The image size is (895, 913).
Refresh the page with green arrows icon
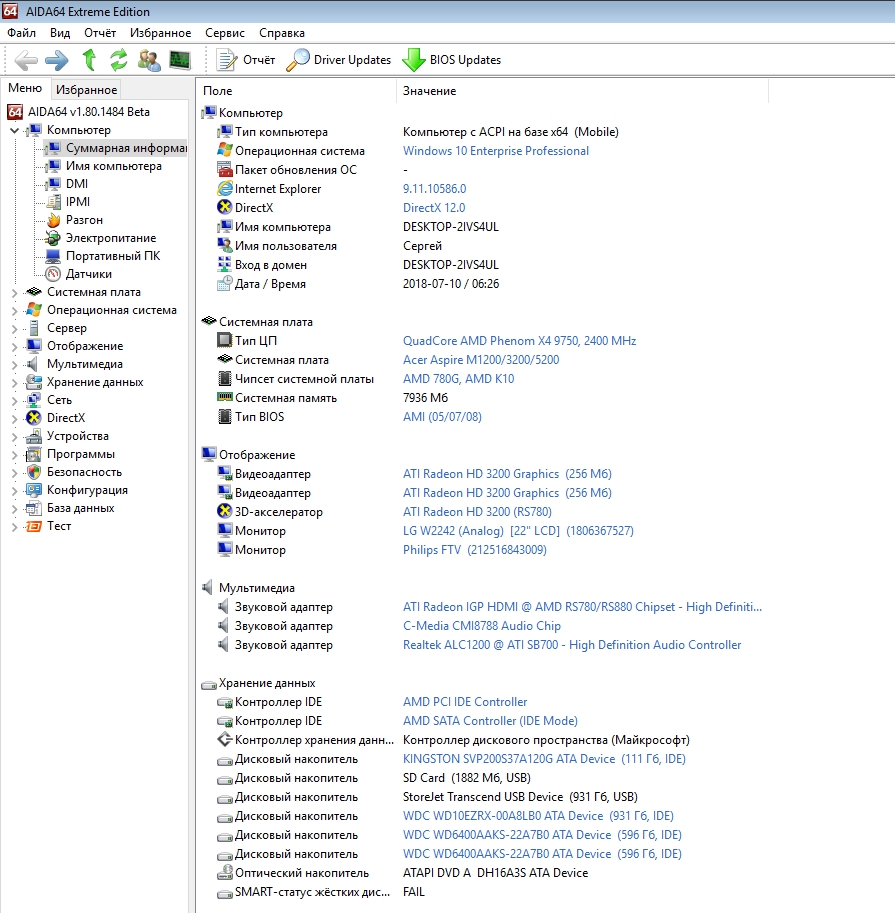click(119, 60)
